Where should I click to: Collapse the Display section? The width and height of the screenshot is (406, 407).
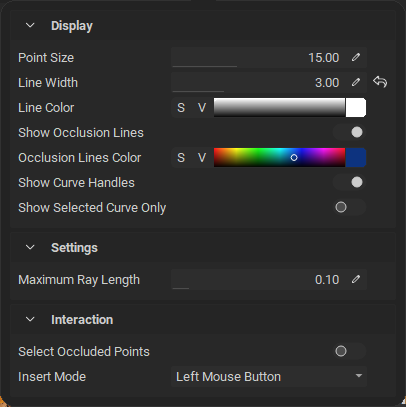point(30,25)
